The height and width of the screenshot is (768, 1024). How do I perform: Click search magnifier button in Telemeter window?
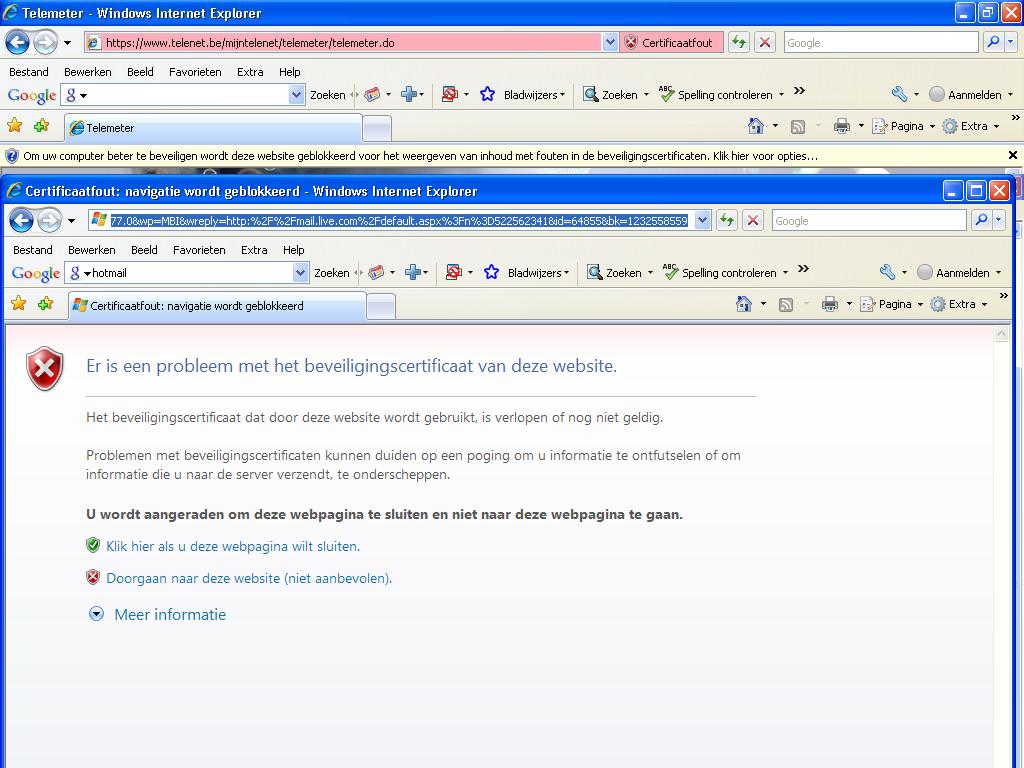click(x=993, y=42)
